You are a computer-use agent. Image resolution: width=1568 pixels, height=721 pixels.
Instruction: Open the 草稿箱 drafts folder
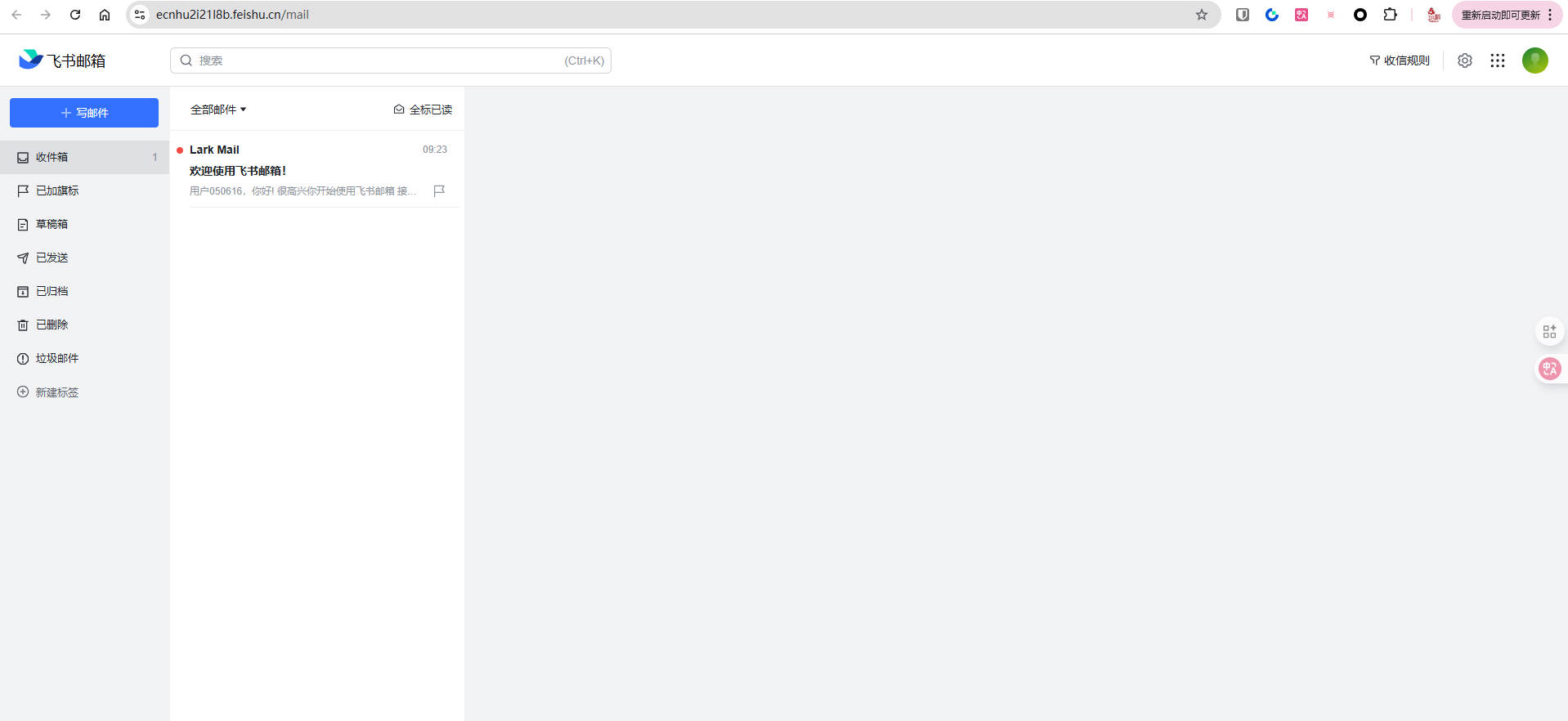(84, 224)
